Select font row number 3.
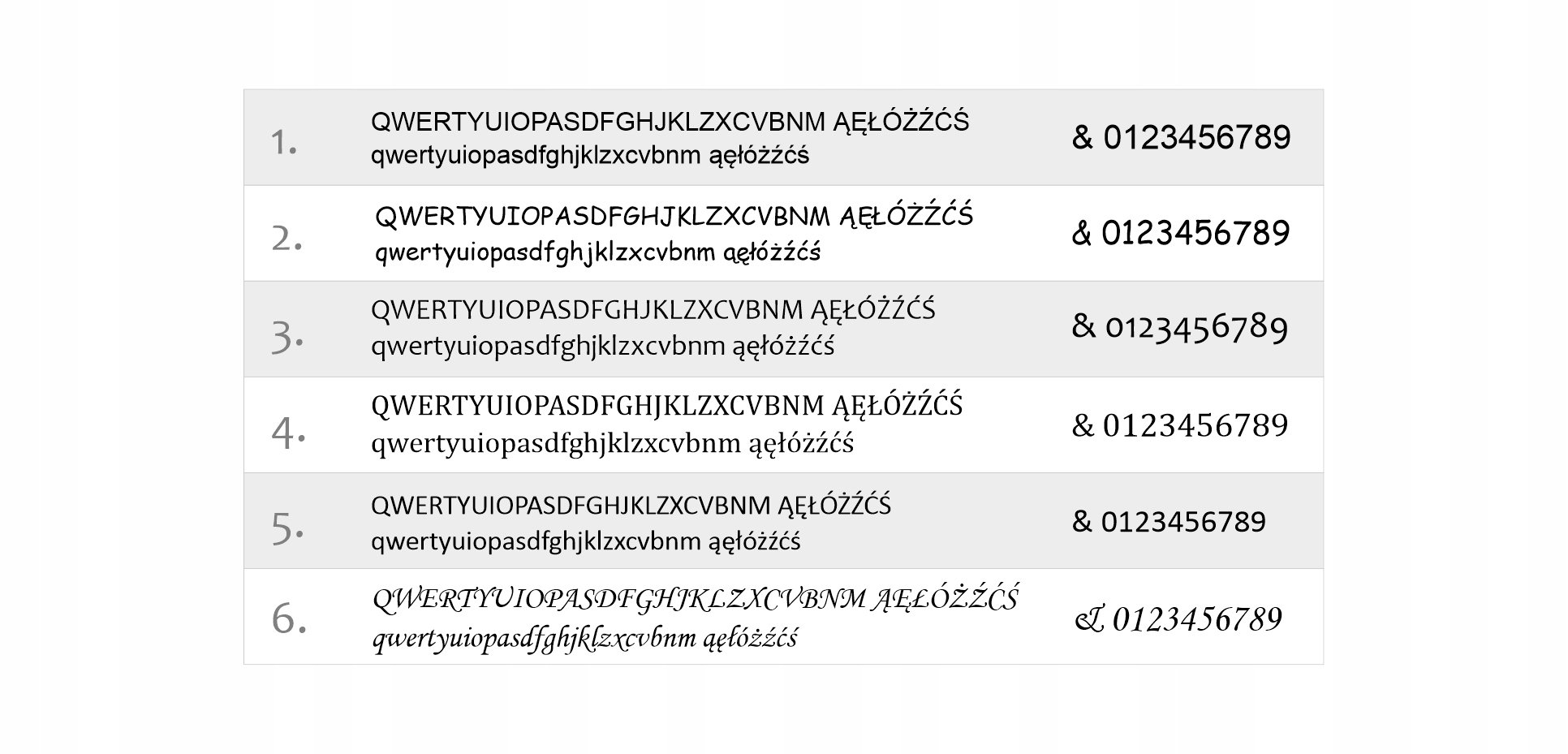 tap(783, 329)
